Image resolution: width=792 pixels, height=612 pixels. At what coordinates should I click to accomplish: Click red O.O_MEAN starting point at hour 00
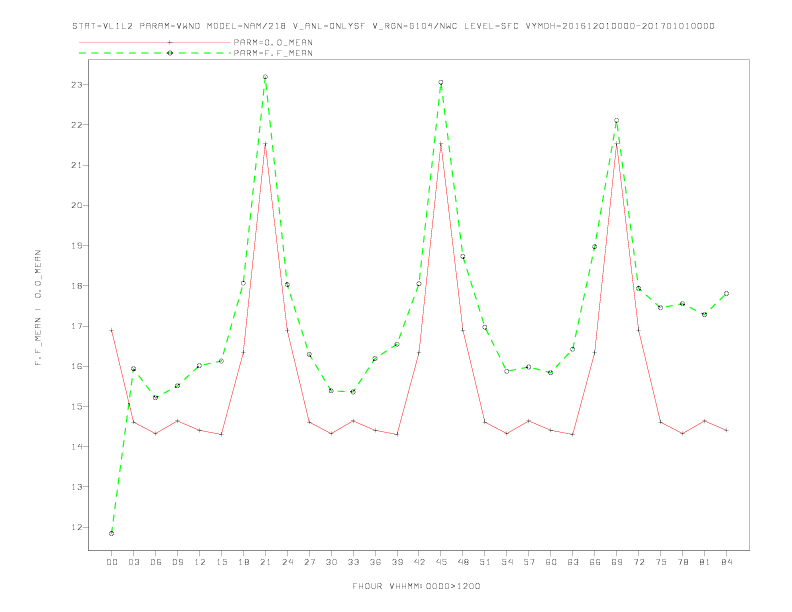tap(112, 330)
